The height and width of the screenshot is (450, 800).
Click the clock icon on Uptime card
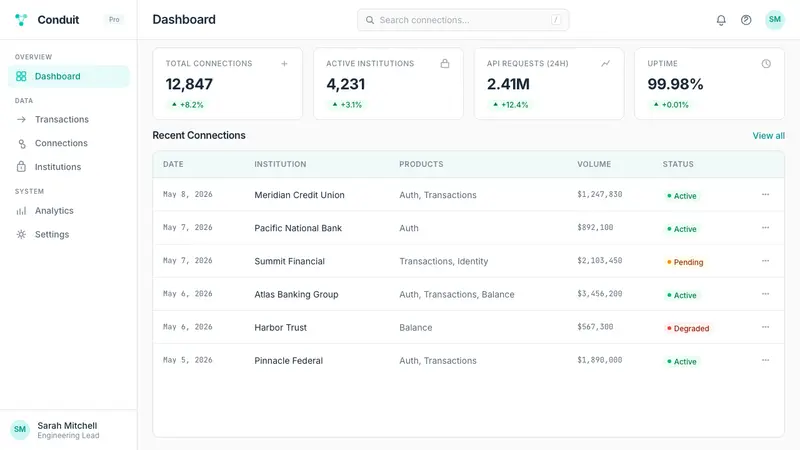pyautogui.click(x=766, y=64)
